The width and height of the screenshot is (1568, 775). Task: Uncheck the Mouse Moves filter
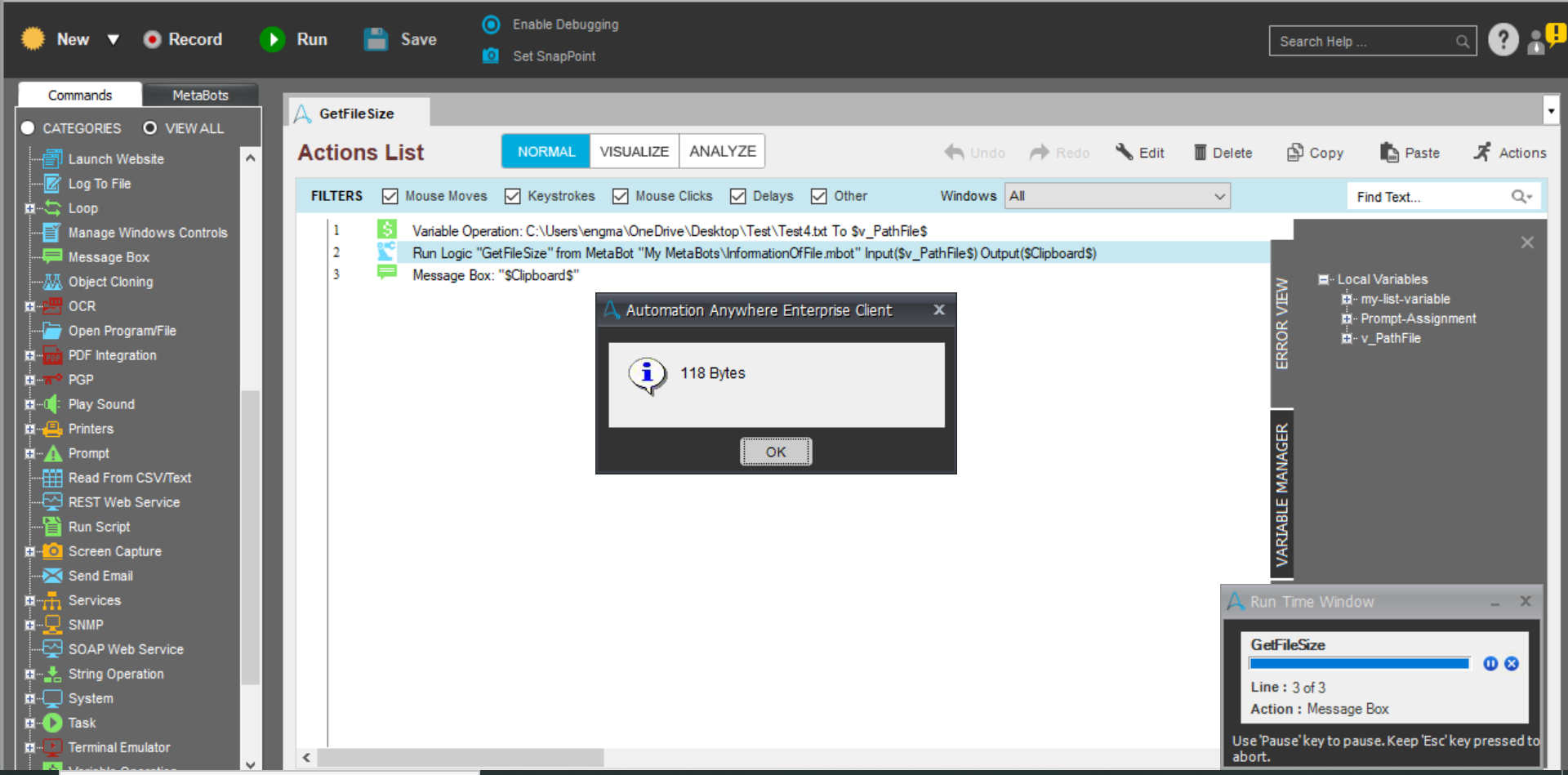click(x=390, y=196)
